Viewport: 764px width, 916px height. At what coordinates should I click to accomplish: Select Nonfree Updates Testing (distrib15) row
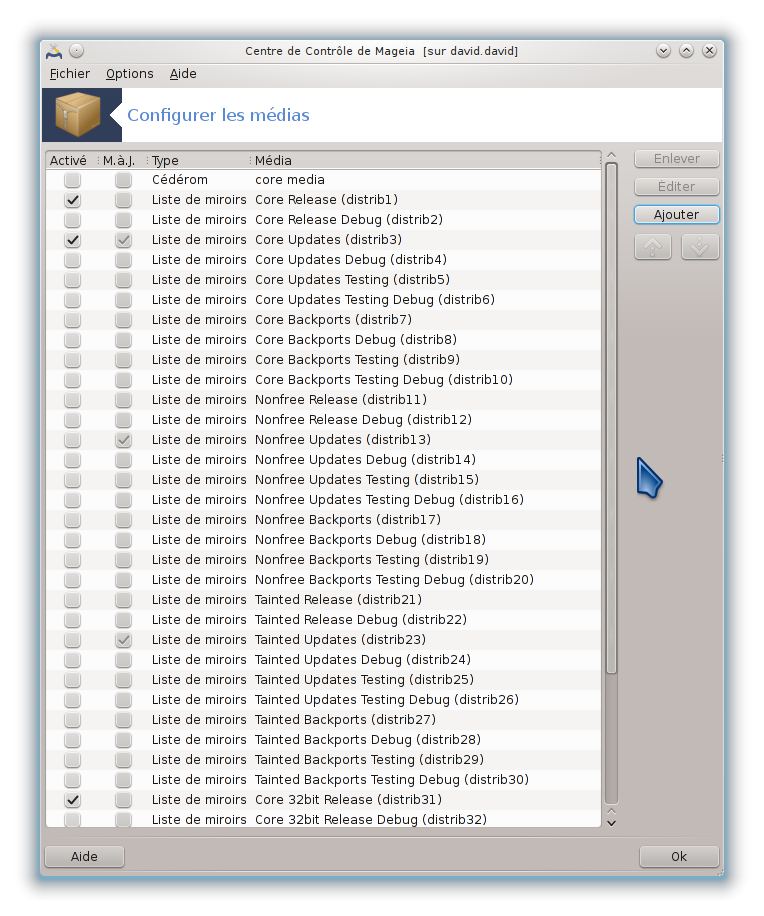[324, 480]
